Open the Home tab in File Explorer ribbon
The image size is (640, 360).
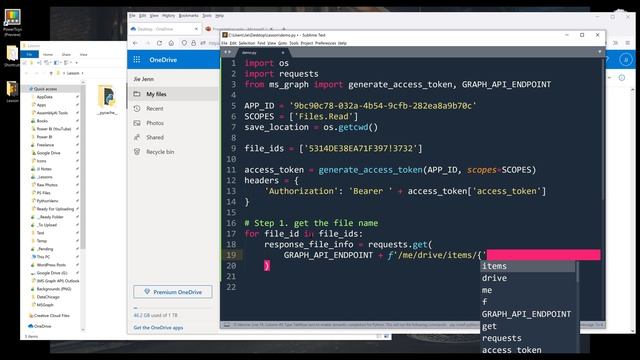point(48,54)
